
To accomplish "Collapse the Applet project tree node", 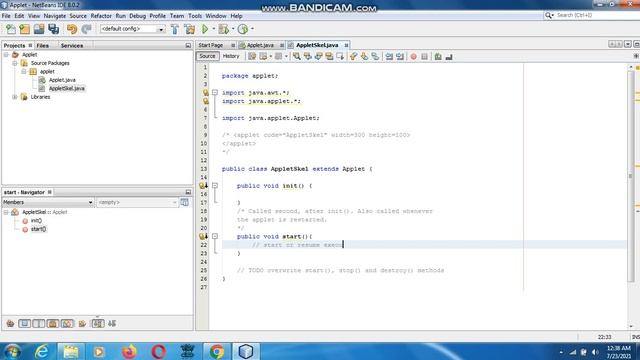I will 6,55.
